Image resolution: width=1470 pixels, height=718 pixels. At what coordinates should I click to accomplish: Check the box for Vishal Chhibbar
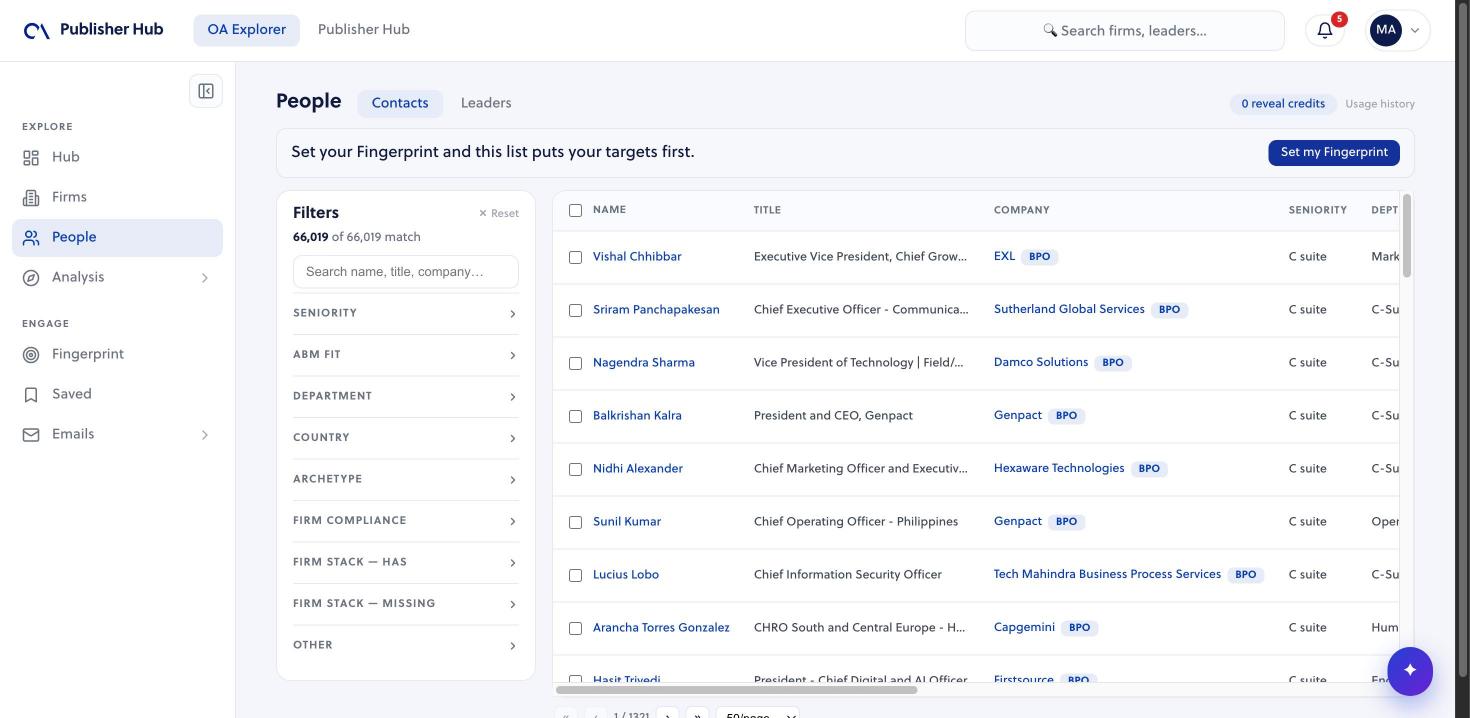575,257
